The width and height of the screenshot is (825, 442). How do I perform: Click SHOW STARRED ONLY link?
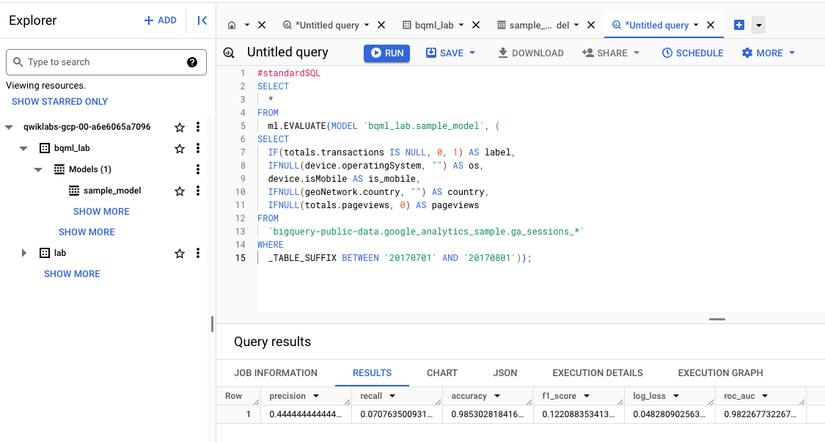click(x=59, y=102)
